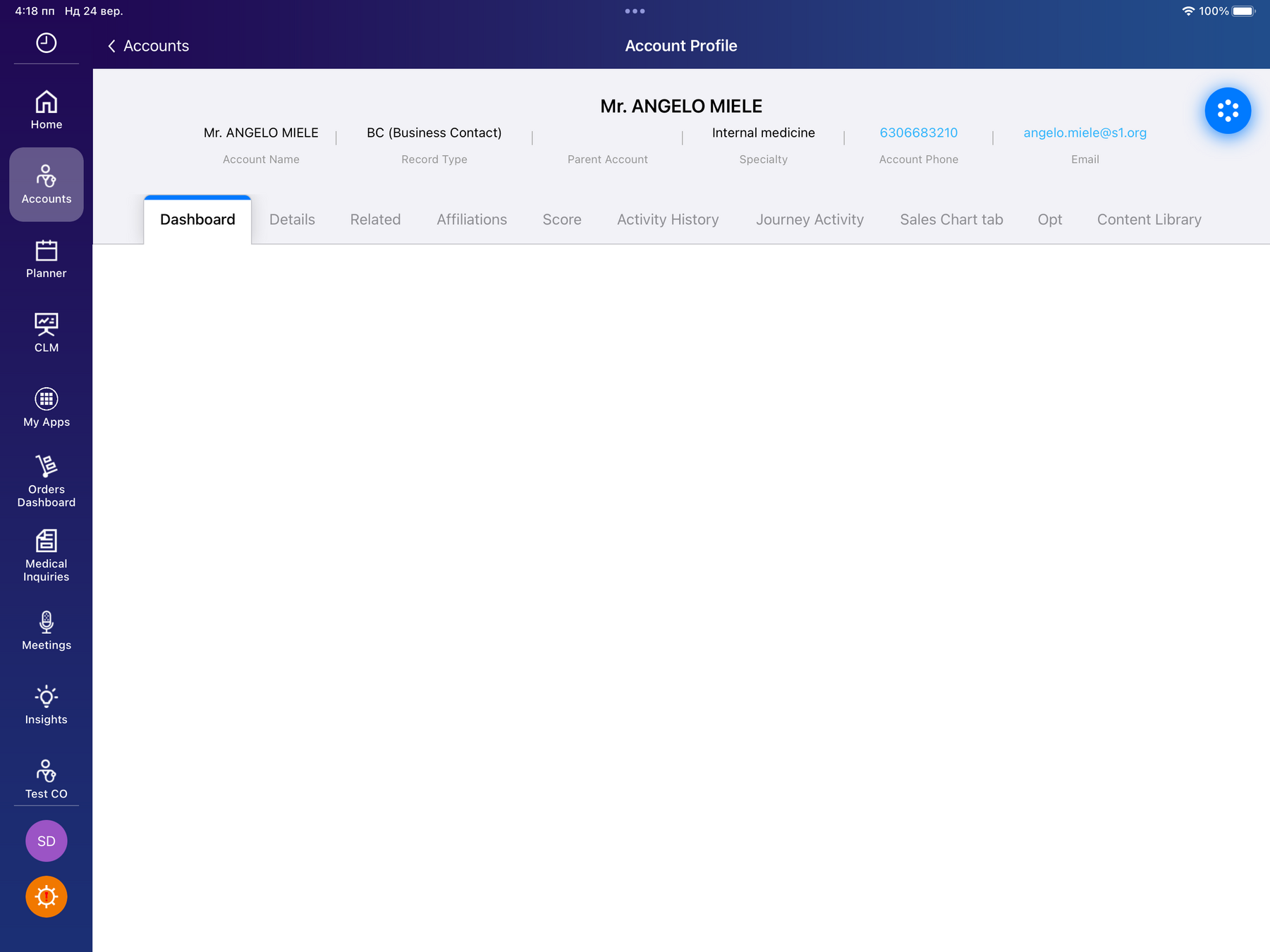Tap the three-dot multitasking indicator
Screen dimensions: 1270x952
(635, 11)
